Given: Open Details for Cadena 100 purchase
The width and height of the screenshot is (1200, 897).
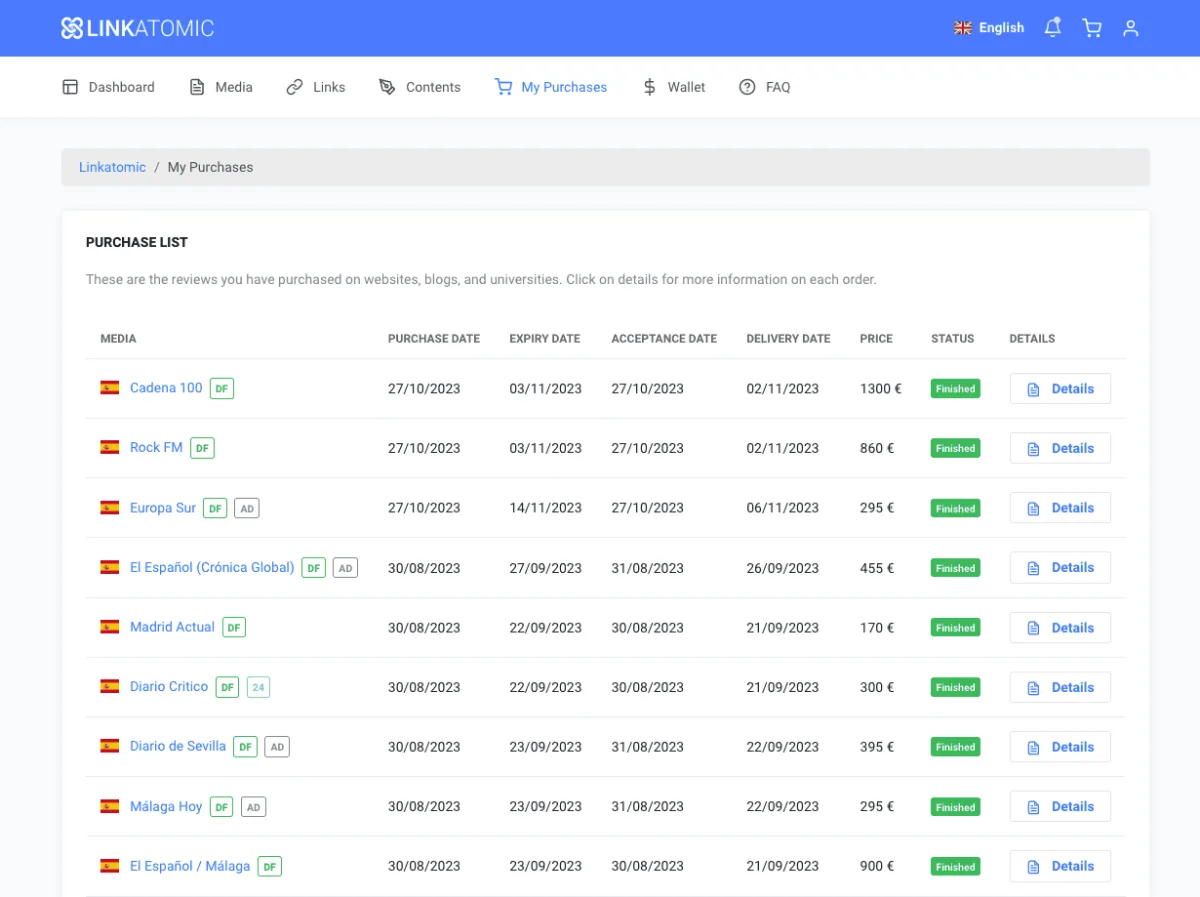Looking at the screenshot, I should 1060,388.
